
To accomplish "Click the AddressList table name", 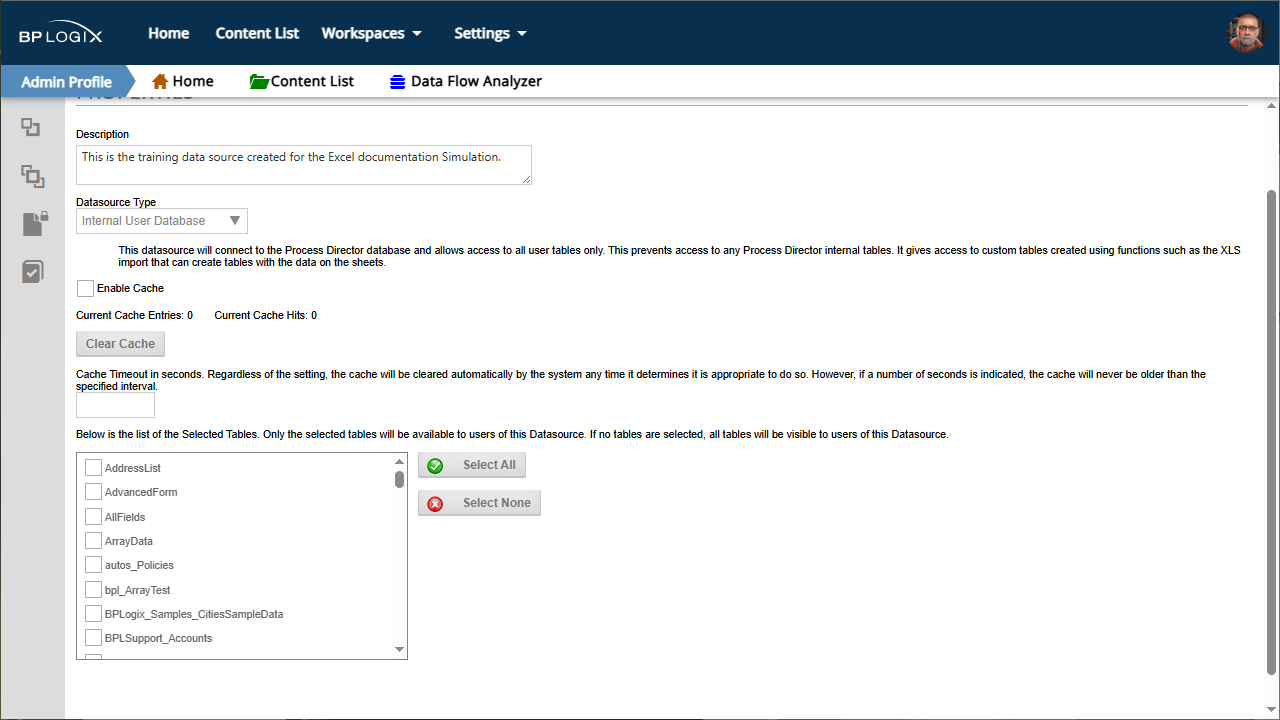I will coord(133,468).
